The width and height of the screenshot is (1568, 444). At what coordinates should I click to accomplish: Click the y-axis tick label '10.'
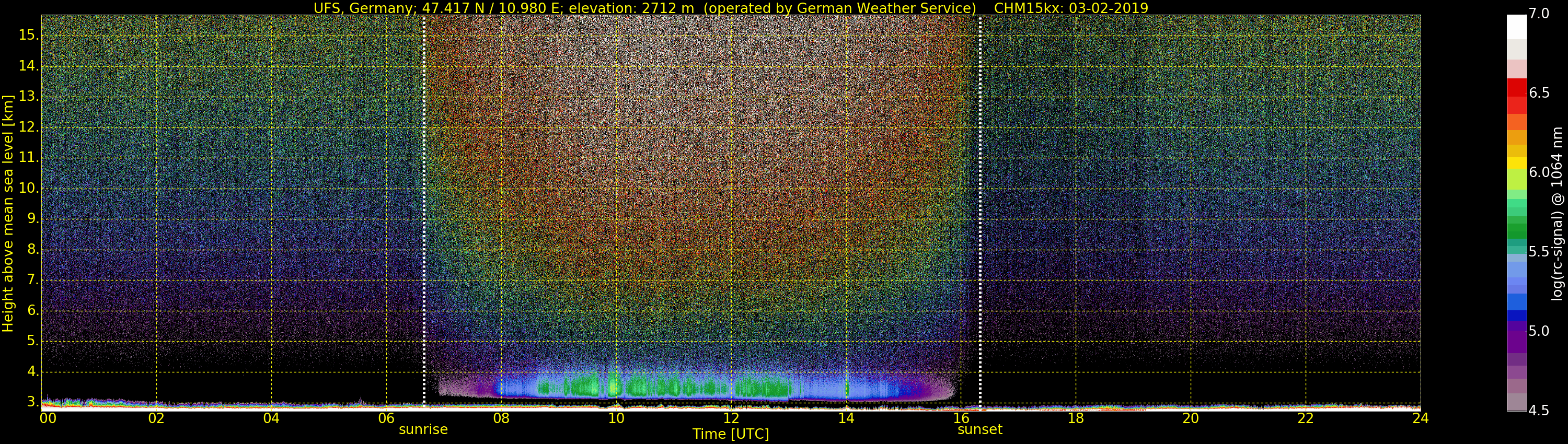click(x=29, y=188)
